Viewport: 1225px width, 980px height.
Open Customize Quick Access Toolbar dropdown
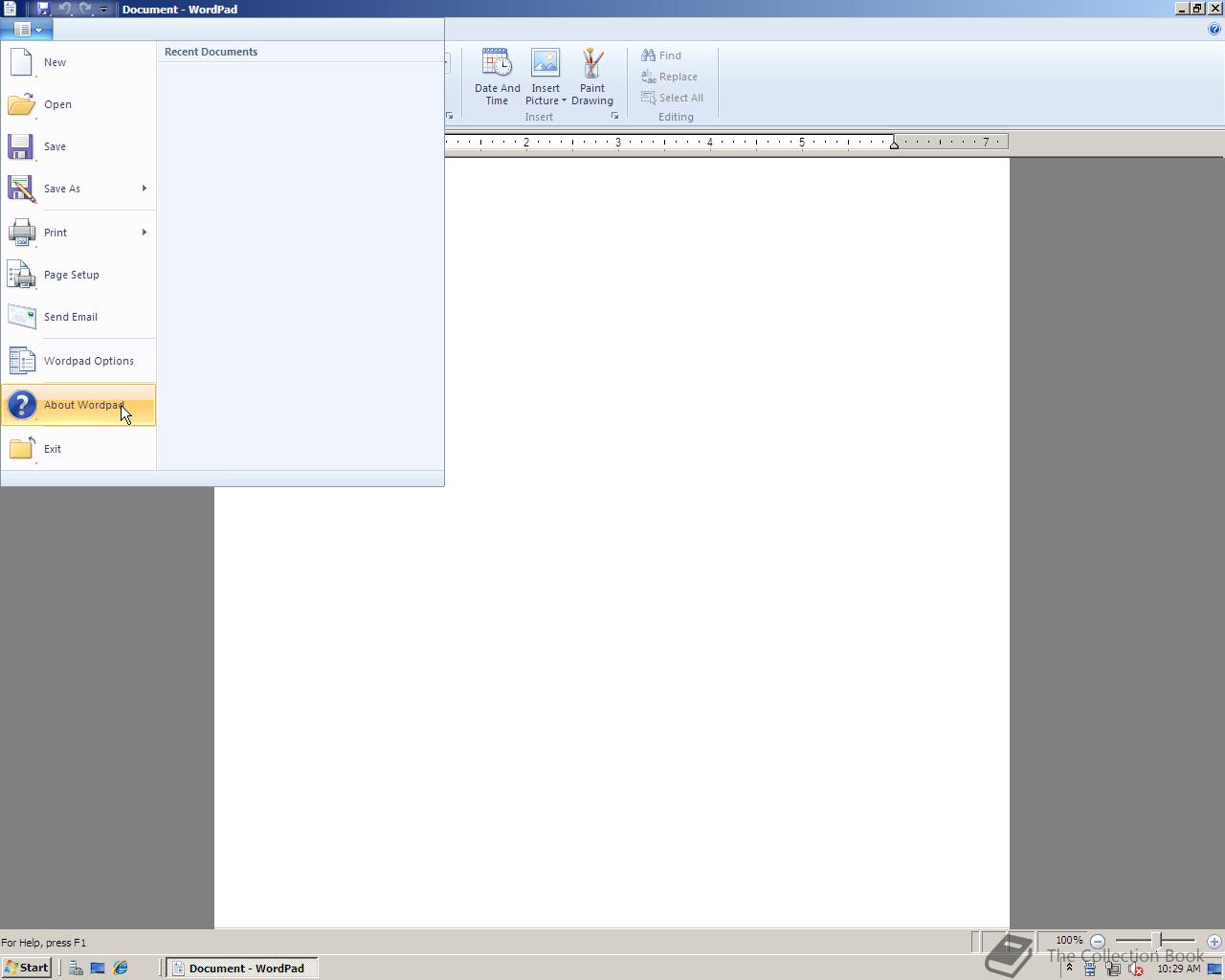(104, 10)
